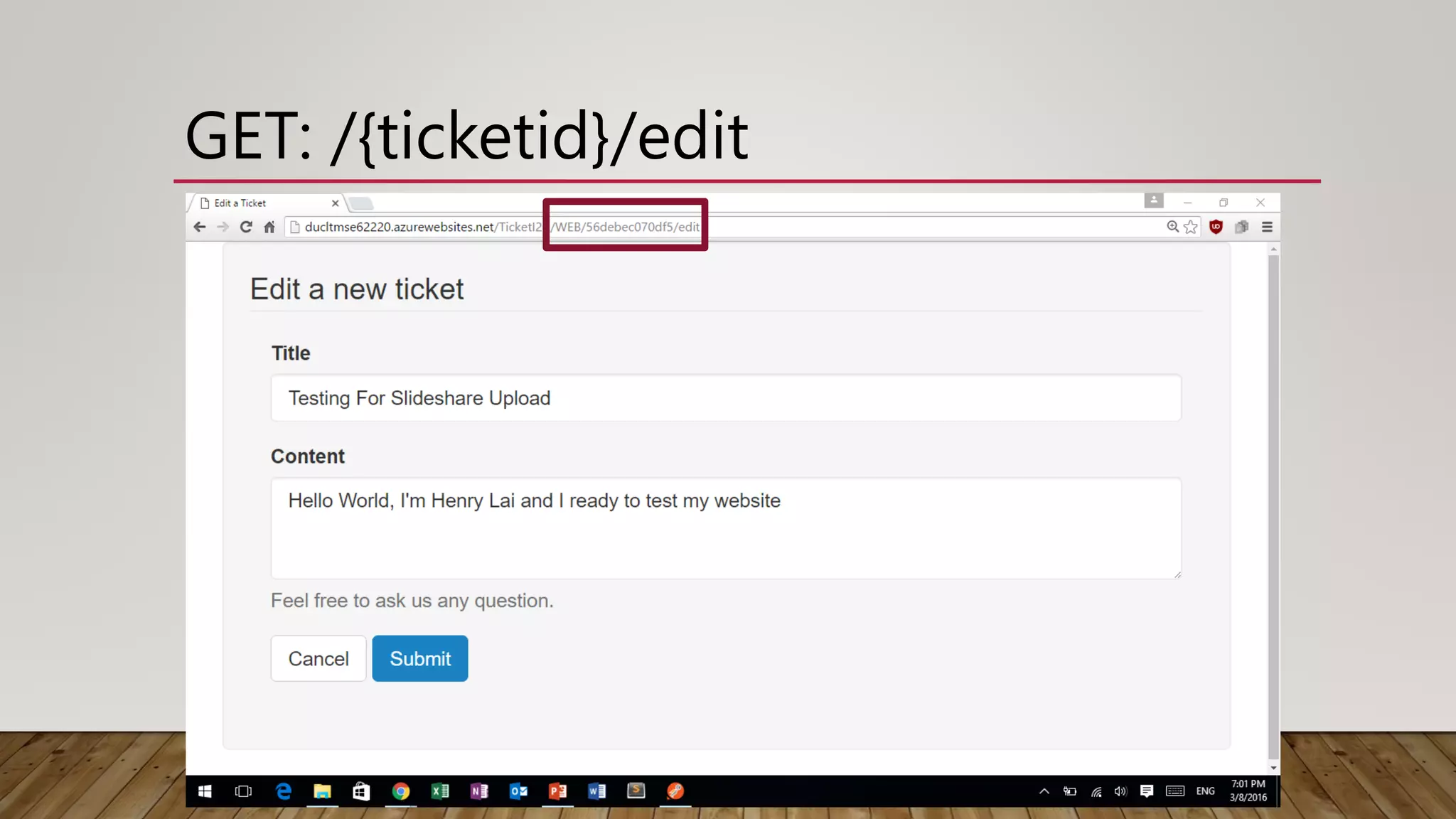Viewport: 1456px width, 819px height.
Task: Open File Explorer from taskbar
Action: point(322,791)
